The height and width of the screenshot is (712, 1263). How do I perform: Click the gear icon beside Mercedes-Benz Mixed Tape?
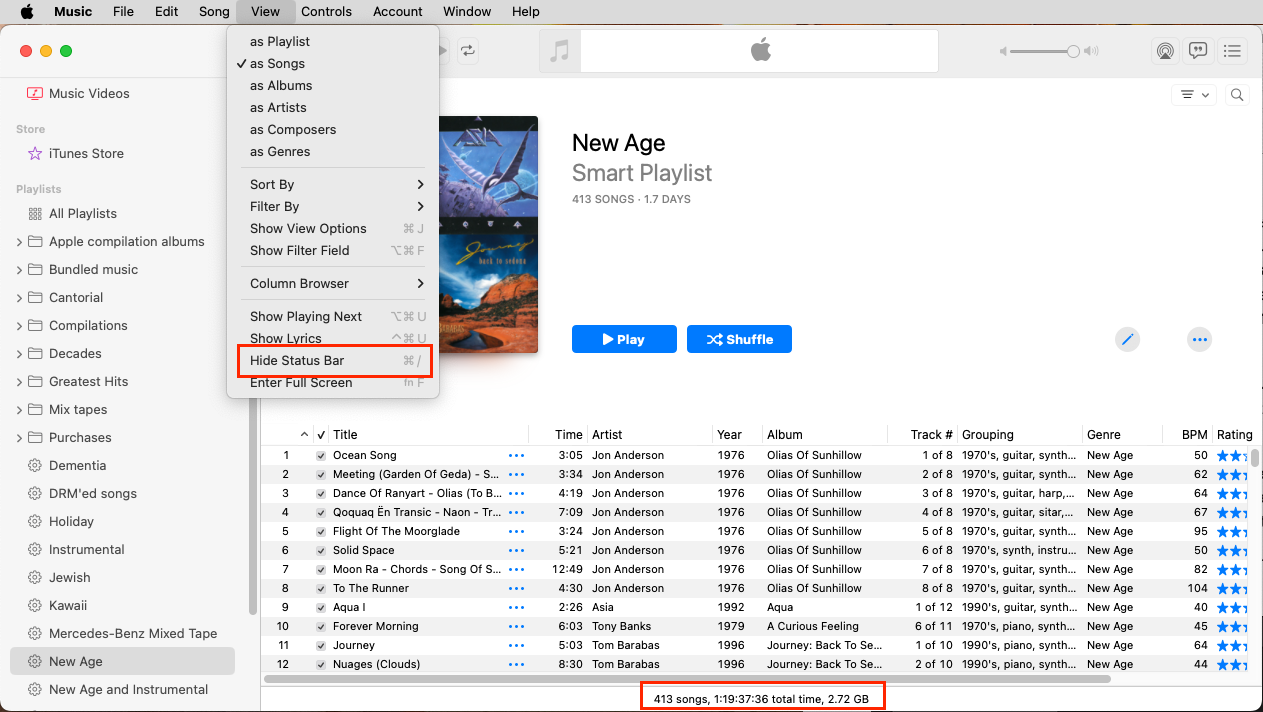coord(35,633)
